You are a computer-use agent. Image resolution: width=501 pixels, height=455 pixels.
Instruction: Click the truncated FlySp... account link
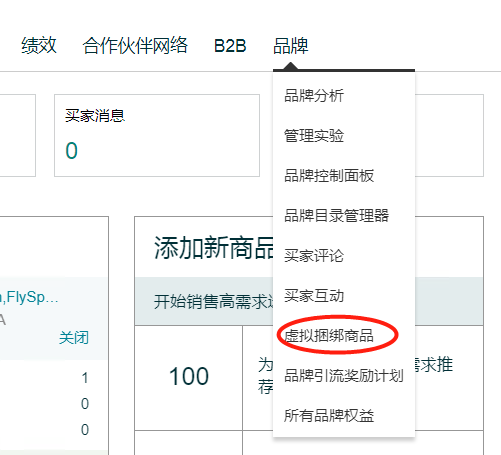click(29, 297)
